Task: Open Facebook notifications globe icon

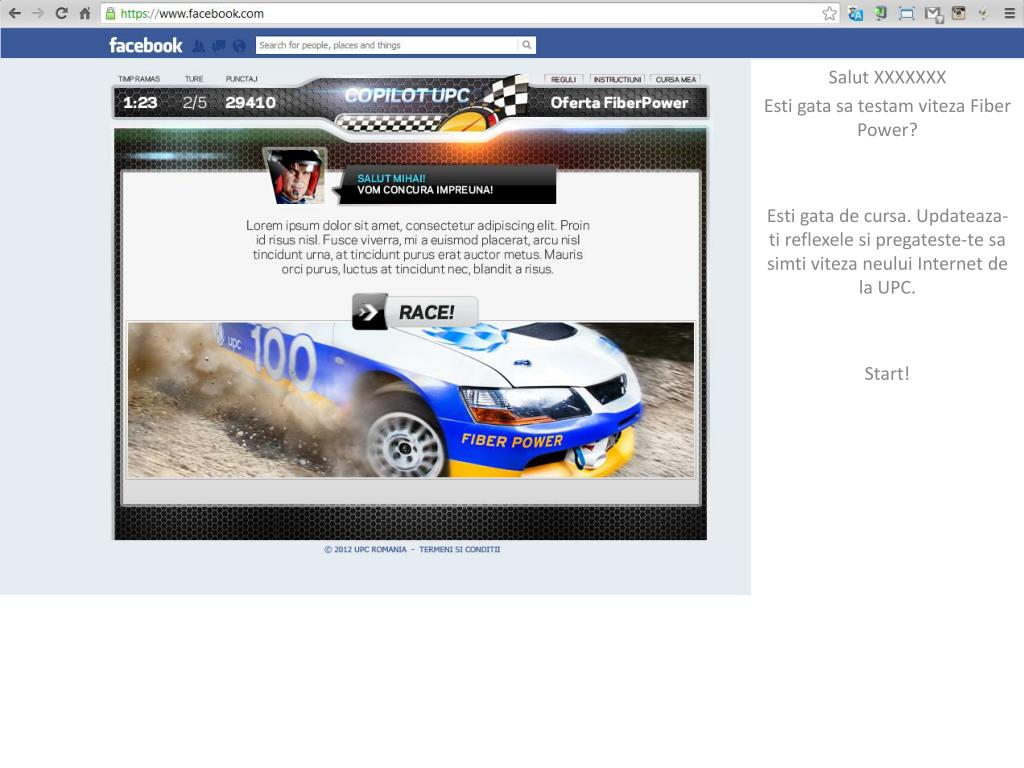Action: 239,46
